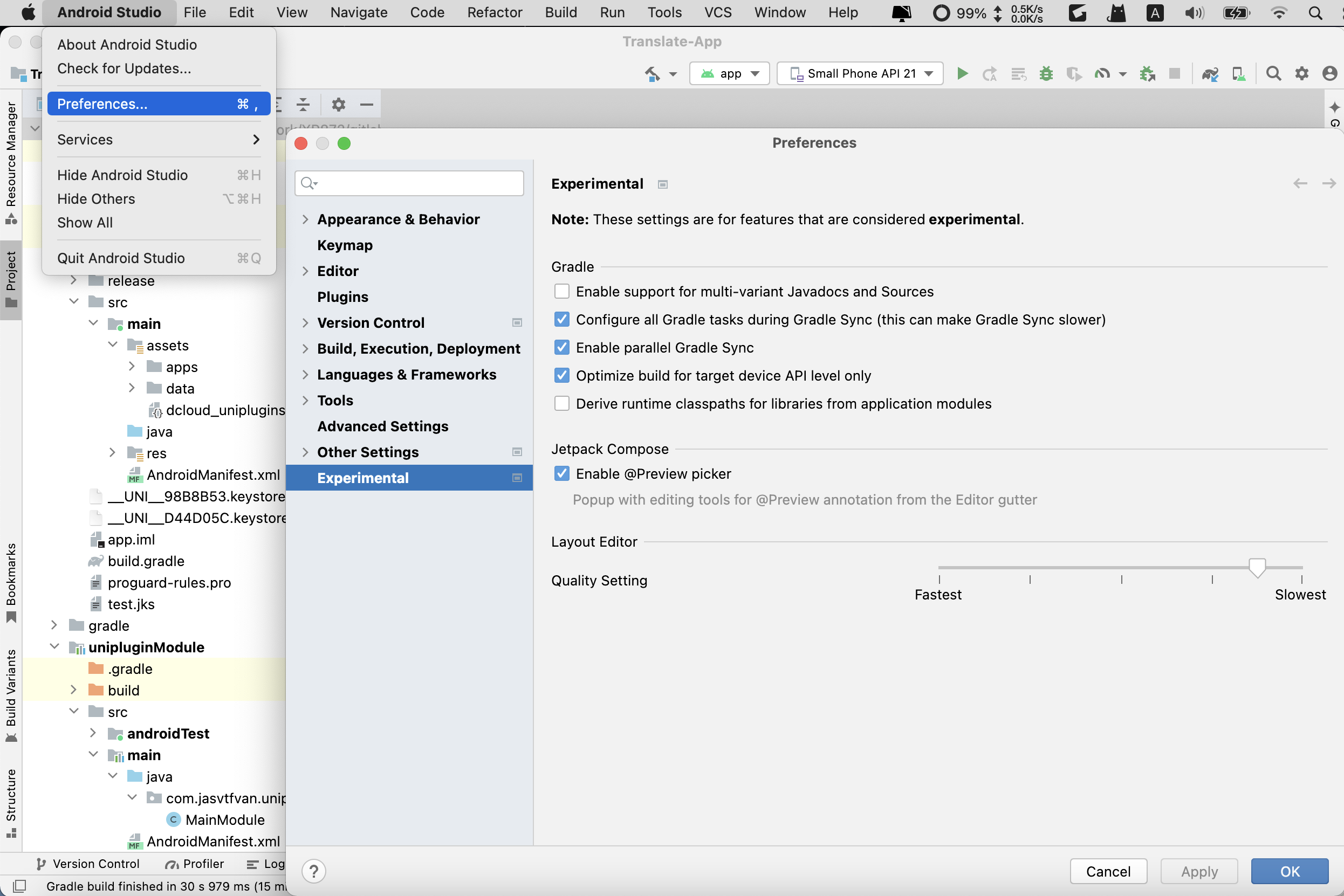Uncheck Configure all Gradle tasks during Sync
This screenshot has width=1344, height=896.
coord(561,320)
